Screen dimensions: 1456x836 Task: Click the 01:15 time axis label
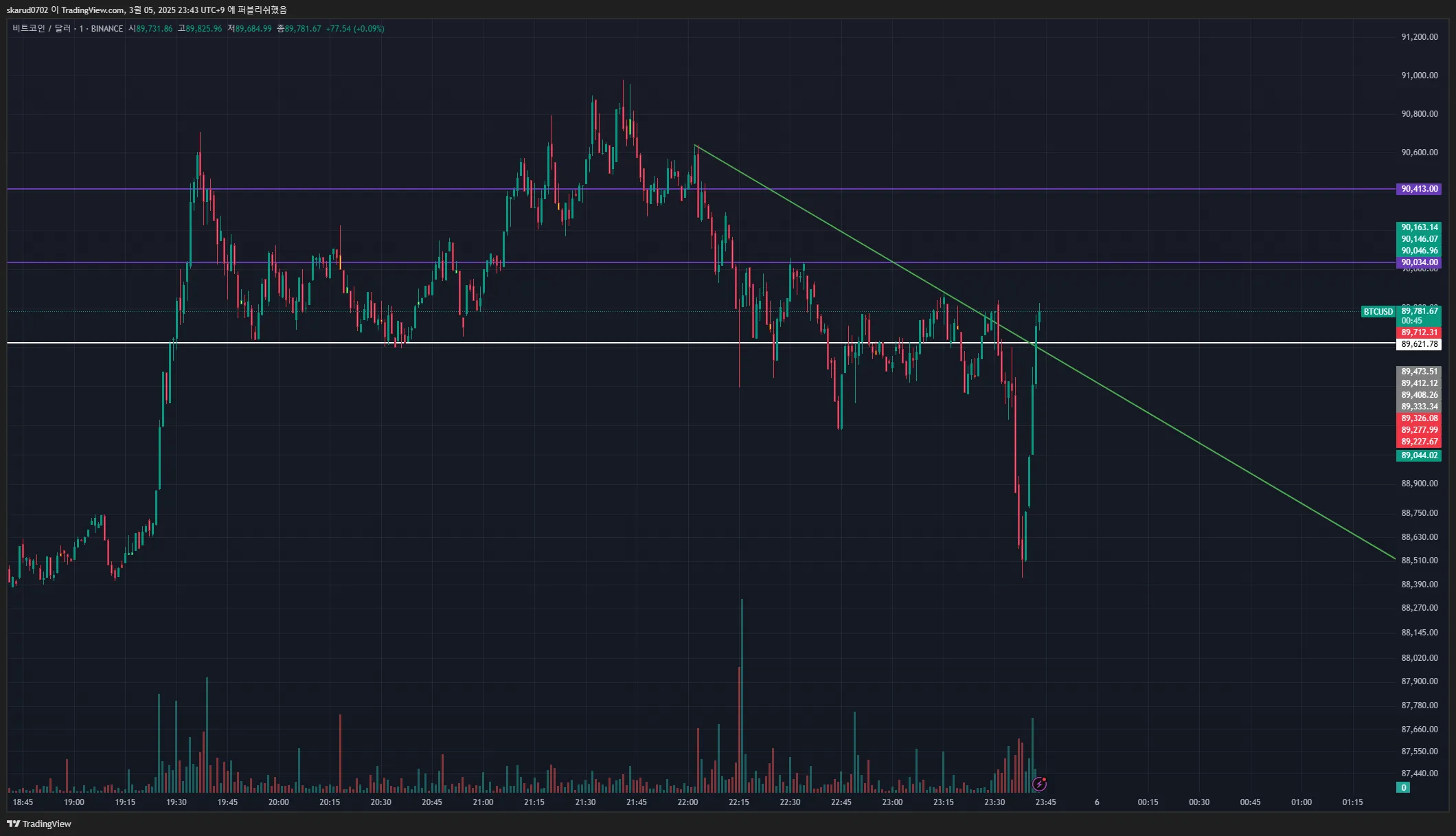coord(1353,802)
